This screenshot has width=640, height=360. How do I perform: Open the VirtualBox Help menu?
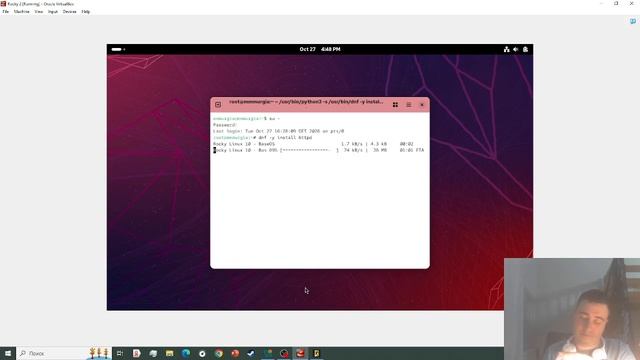point(86,12)
